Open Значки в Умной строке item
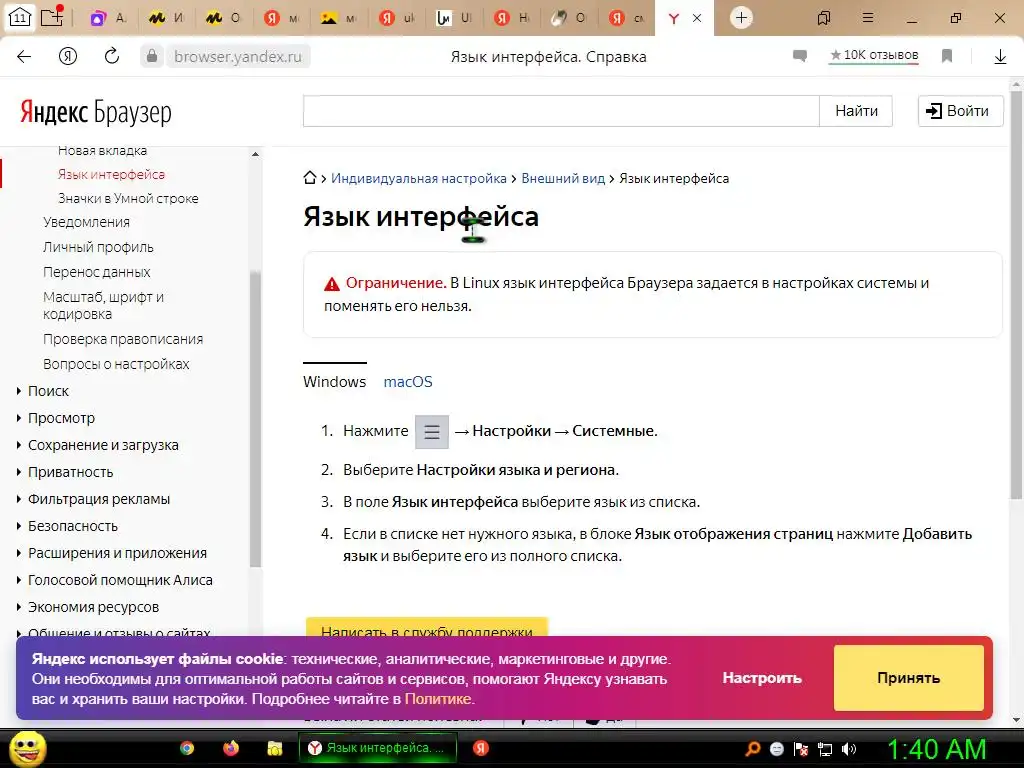Screen dimensions: 1024x768 click(x=128, y=199)
